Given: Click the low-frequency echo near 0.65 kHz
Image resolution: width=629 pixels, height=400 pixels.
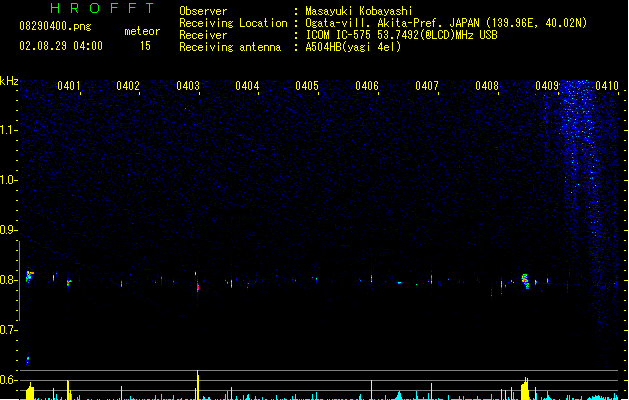Looking at the screenshot, I should pos(28,361).
